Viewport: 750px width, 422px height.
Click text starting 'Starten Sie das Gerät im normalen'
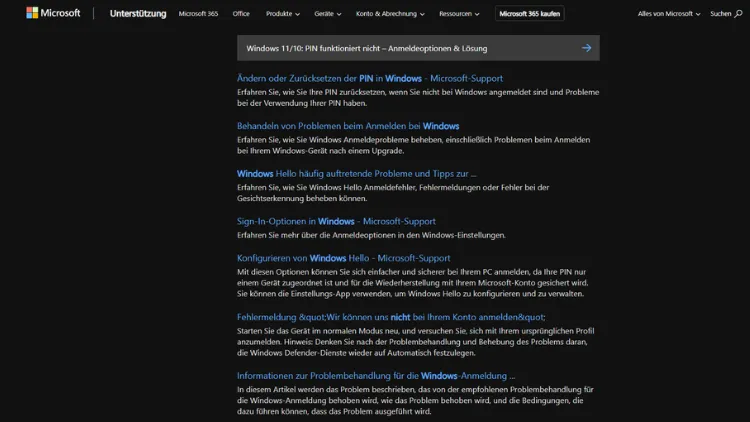point(415,342)
